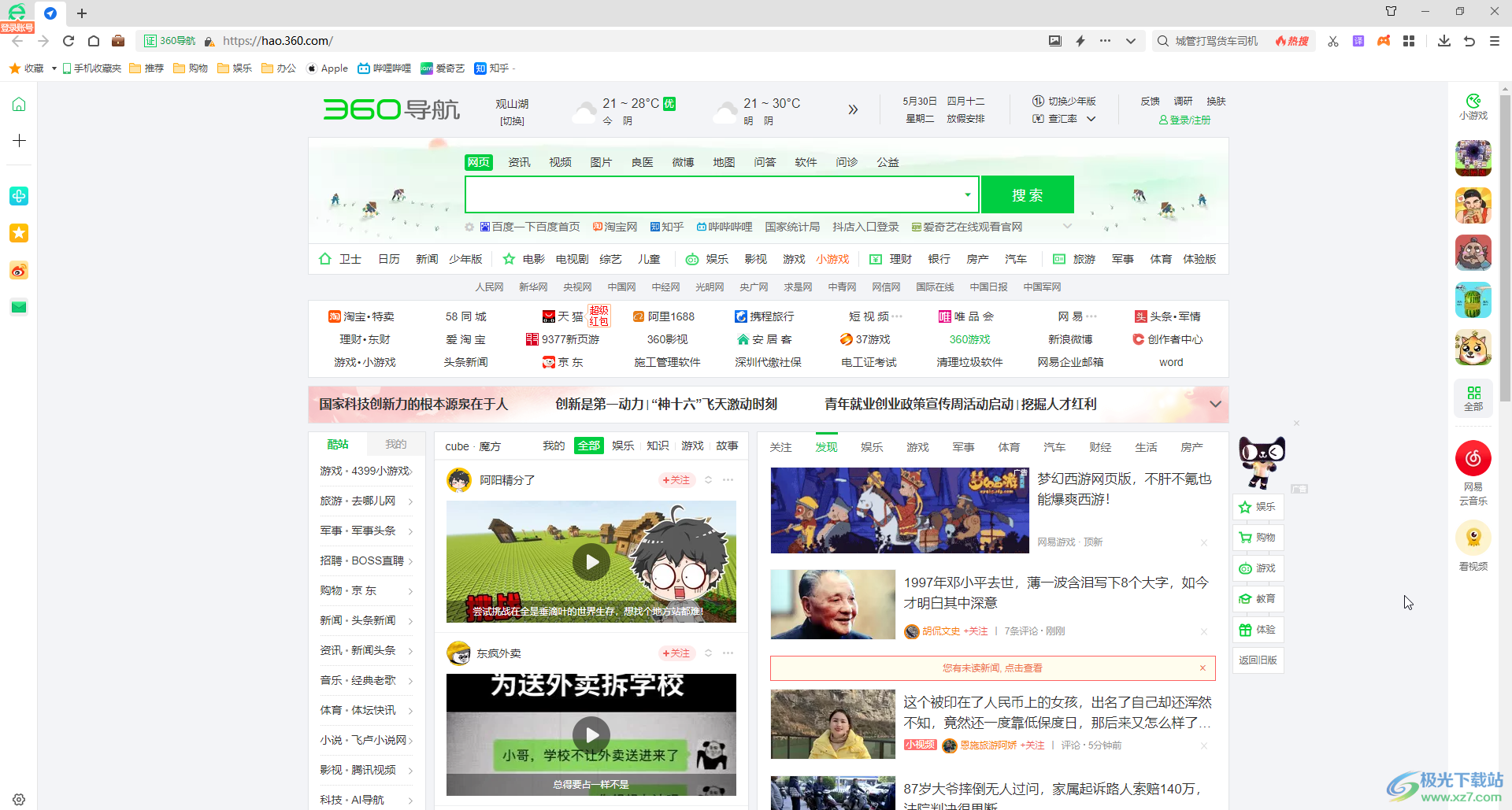The image size is (1512, 810).
Task: Switch to 切换少年版 mode
Action: coord(1064,102)
